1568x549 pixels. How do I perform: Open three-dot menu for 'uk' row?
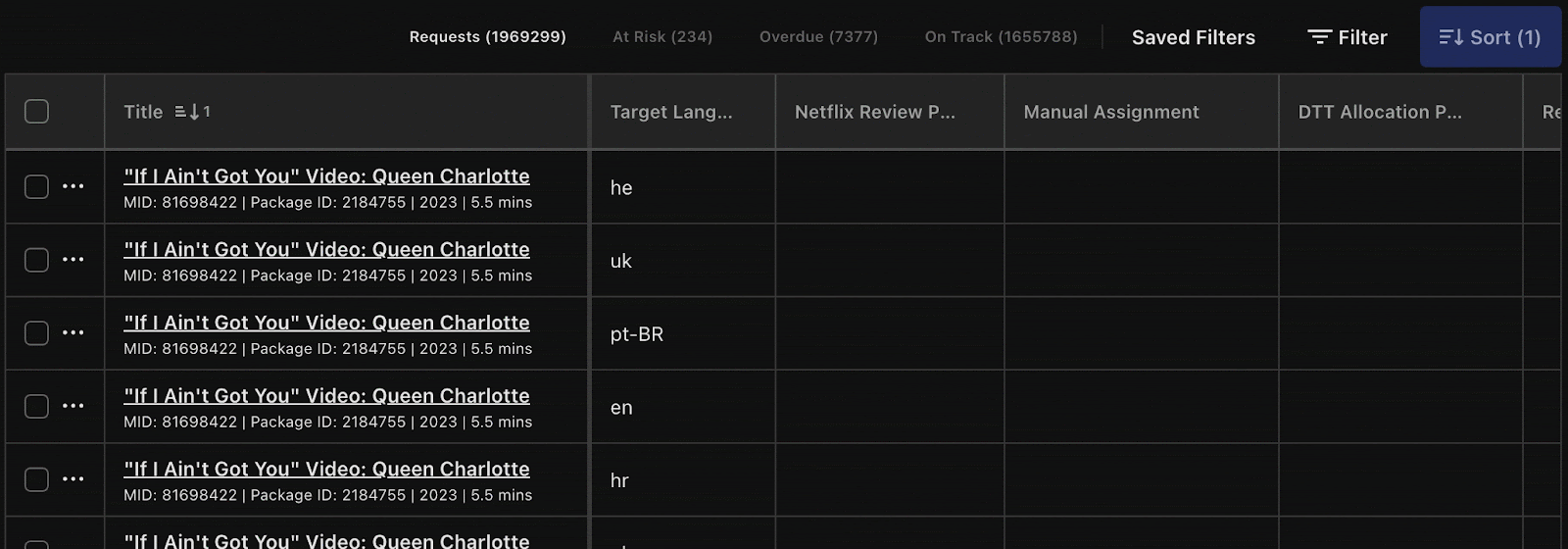pyautogui.click(x=73, y=260)
